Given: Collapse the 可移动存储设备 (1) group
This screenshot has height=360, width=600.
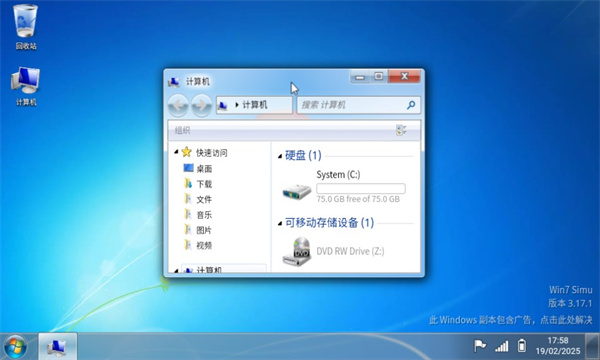Looking at the screenshot, I should click(x=280, y=223).
